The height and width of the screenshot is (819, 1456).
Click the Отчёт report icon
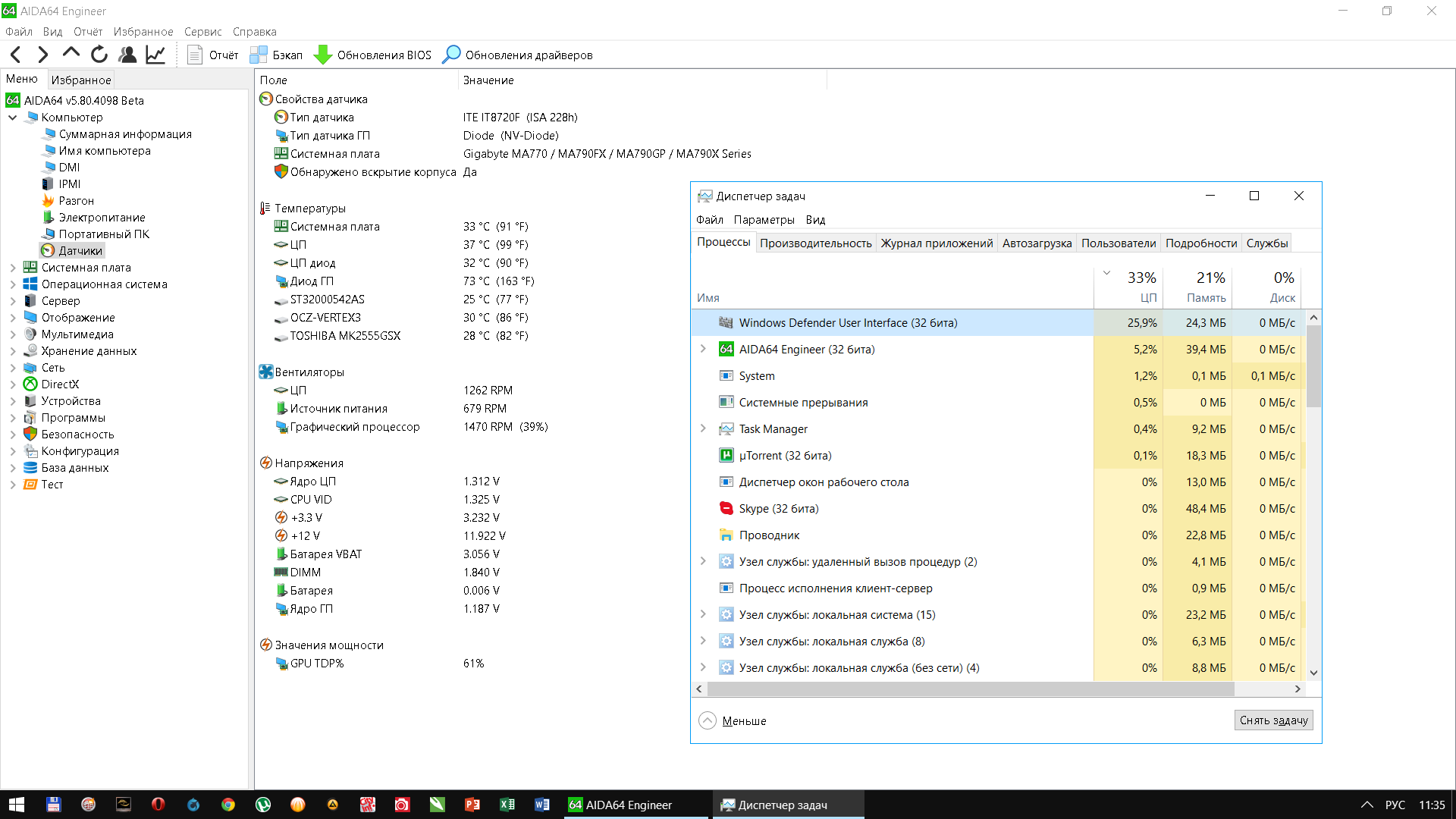pos(195,55)
